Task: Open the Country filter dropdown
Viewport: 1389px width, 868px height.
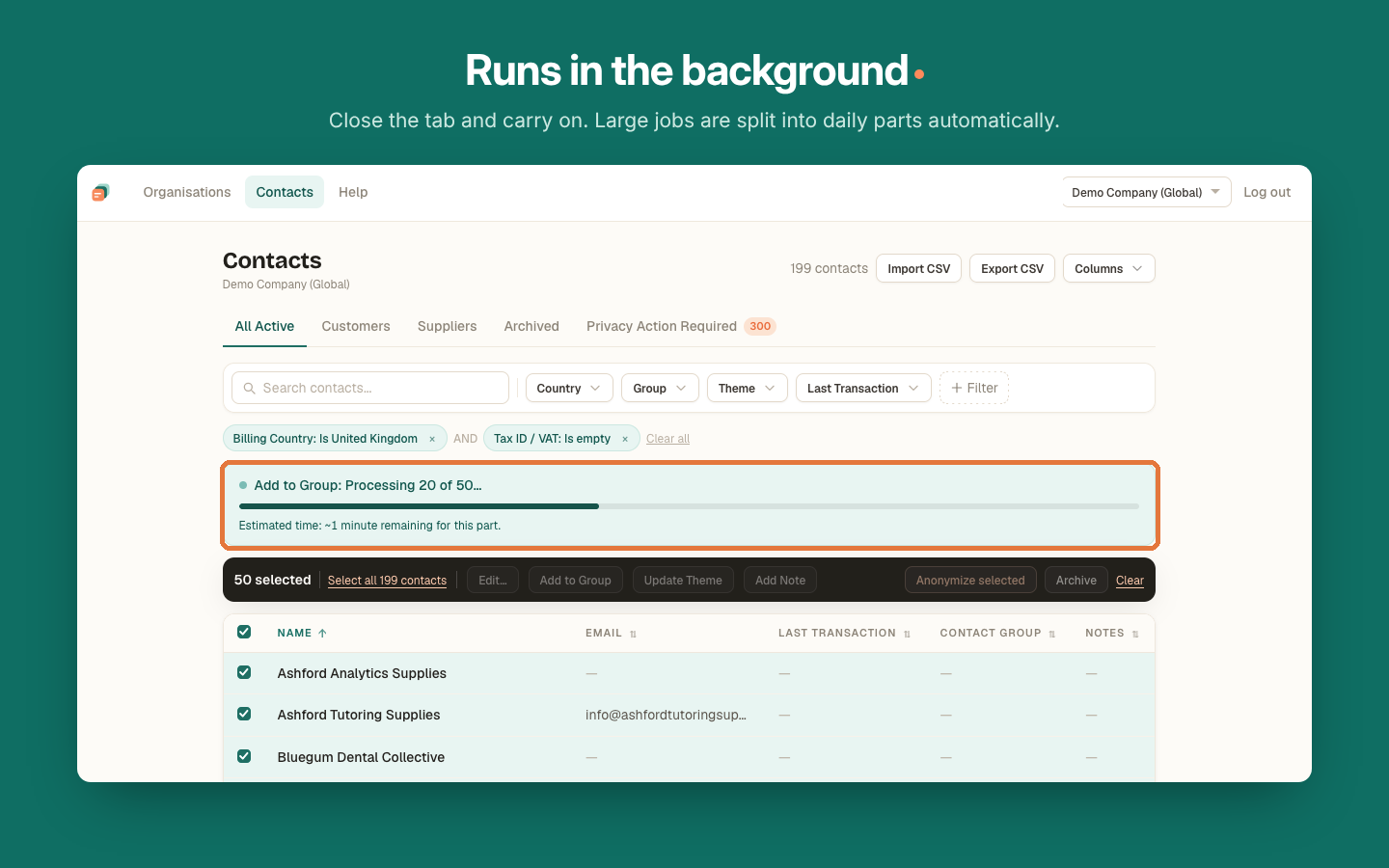Action: click(569, 388)
